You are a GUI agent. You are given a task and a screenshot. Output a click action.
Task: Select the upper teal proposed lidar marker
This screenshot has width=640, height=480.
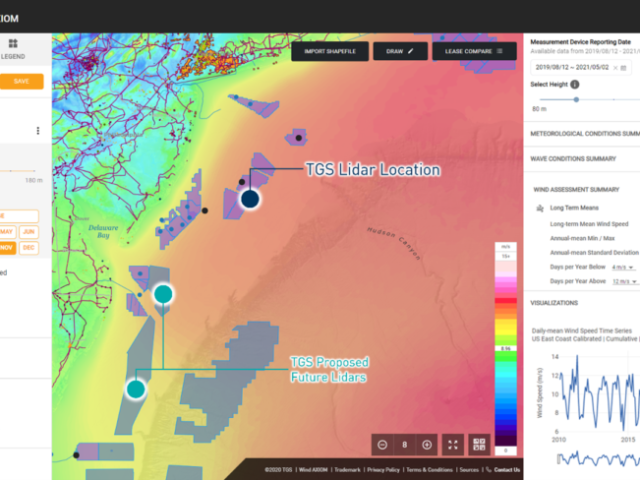pyautogui.click(x=163, y=294)
